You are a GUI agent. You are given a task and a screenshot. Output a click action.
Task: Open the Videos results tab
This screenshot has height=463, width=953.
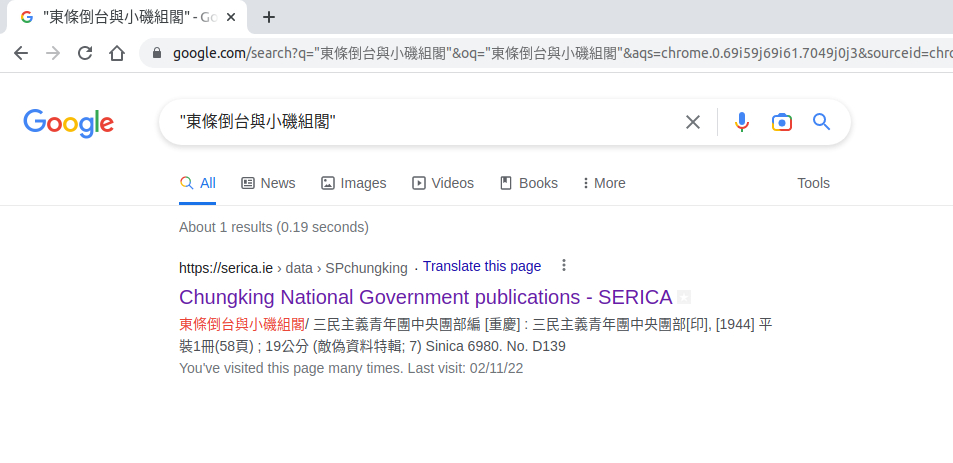coord(443,183)
